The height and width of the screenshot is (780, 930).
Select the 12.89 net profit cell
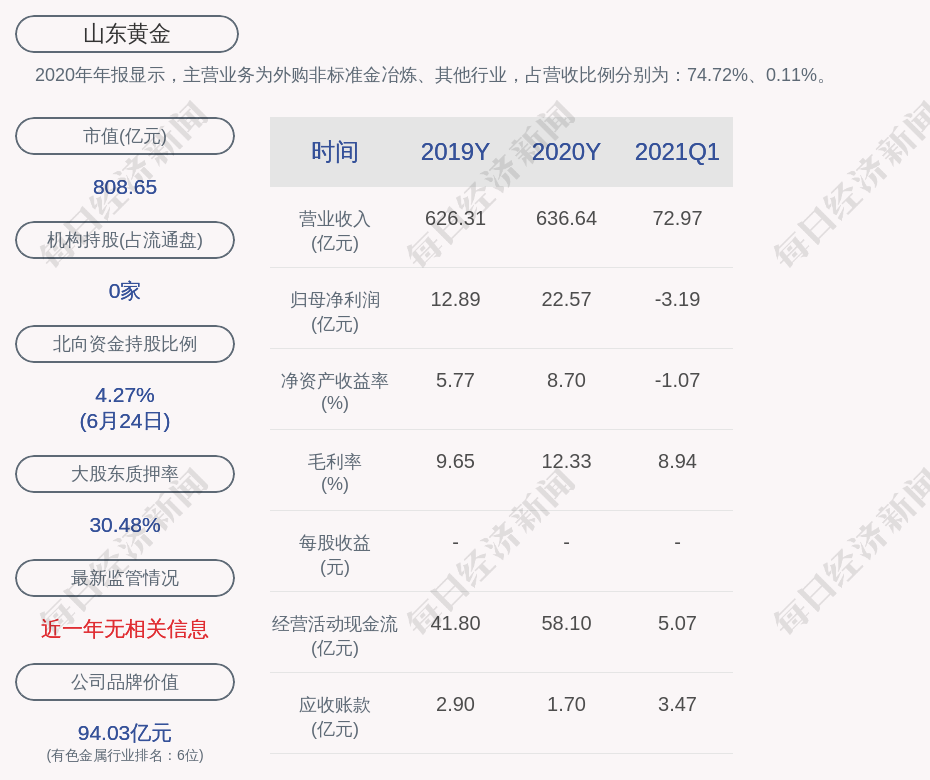[455, 299]
